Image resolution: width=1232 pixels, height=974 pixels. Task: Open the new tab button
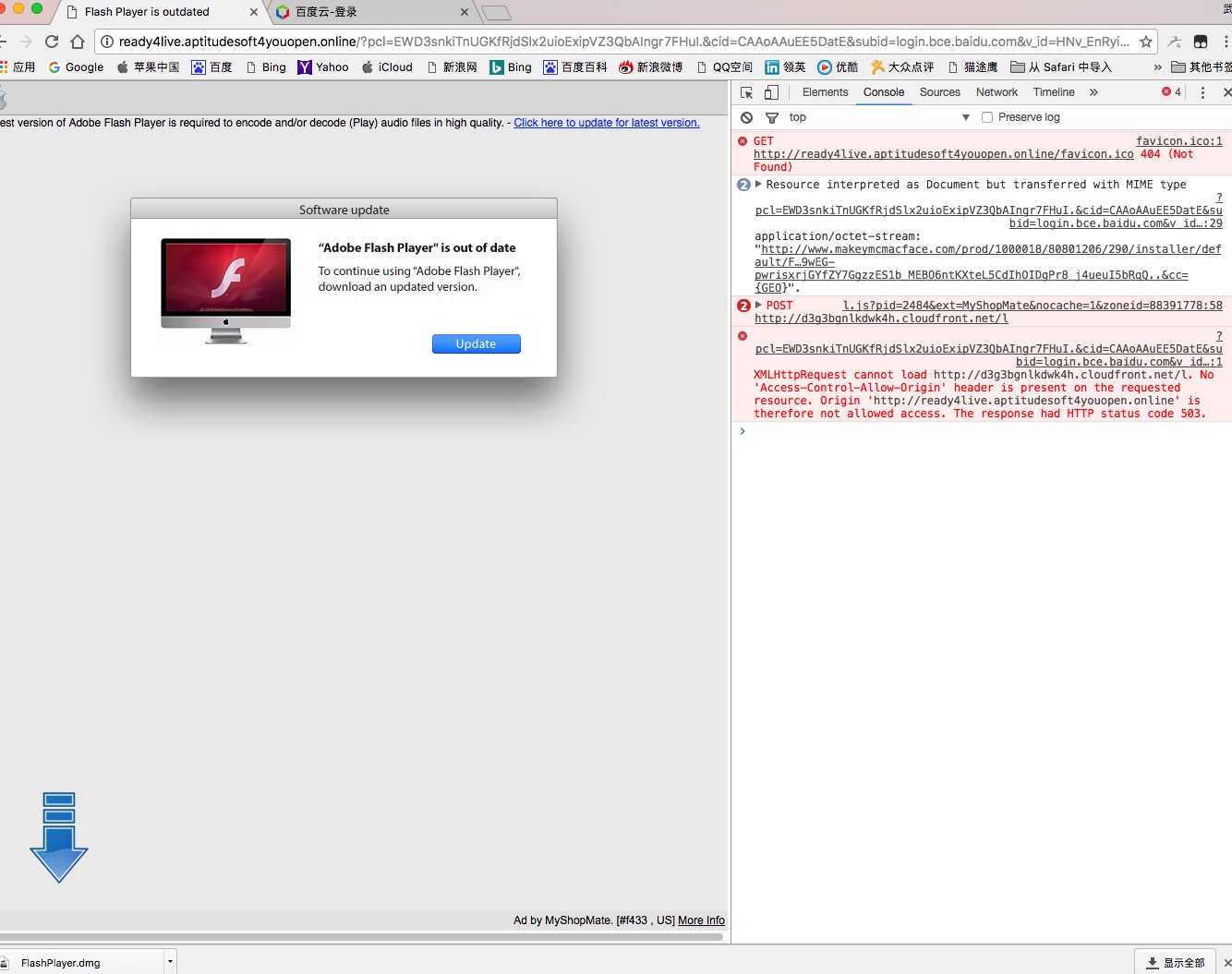(x=496, y=13)
